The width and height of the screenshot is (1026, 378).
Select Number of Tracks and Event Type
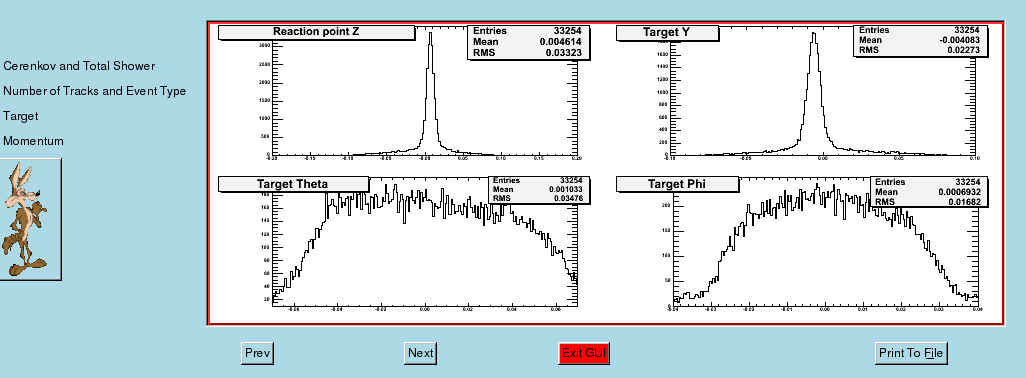[x=94, y=91]
